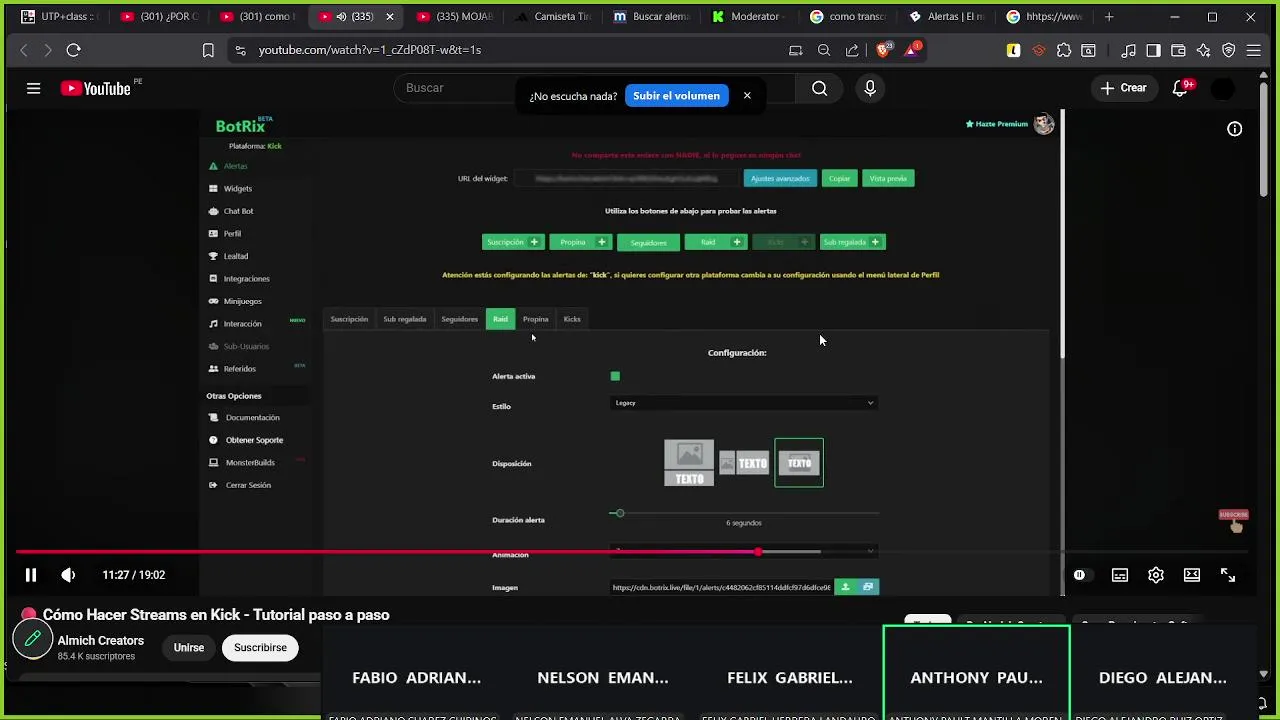The width and height of the screenshot is (1280, 720).
Task: Pause the video
Action: 31,575
